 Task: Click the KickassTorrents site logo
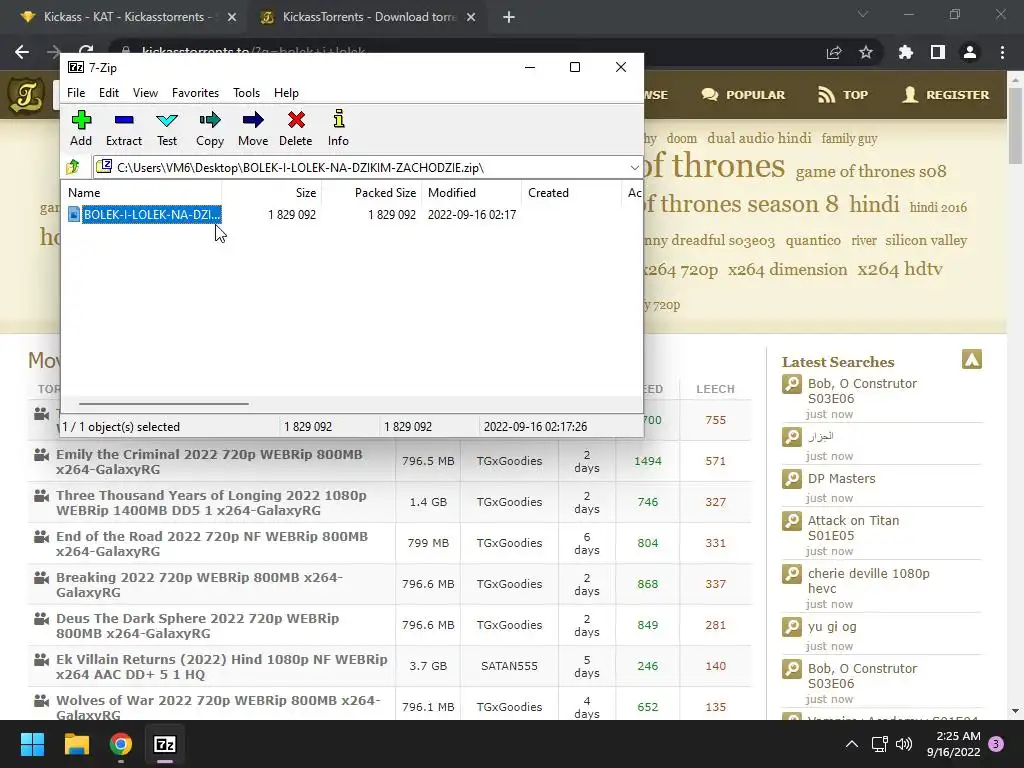pos(26,95)
